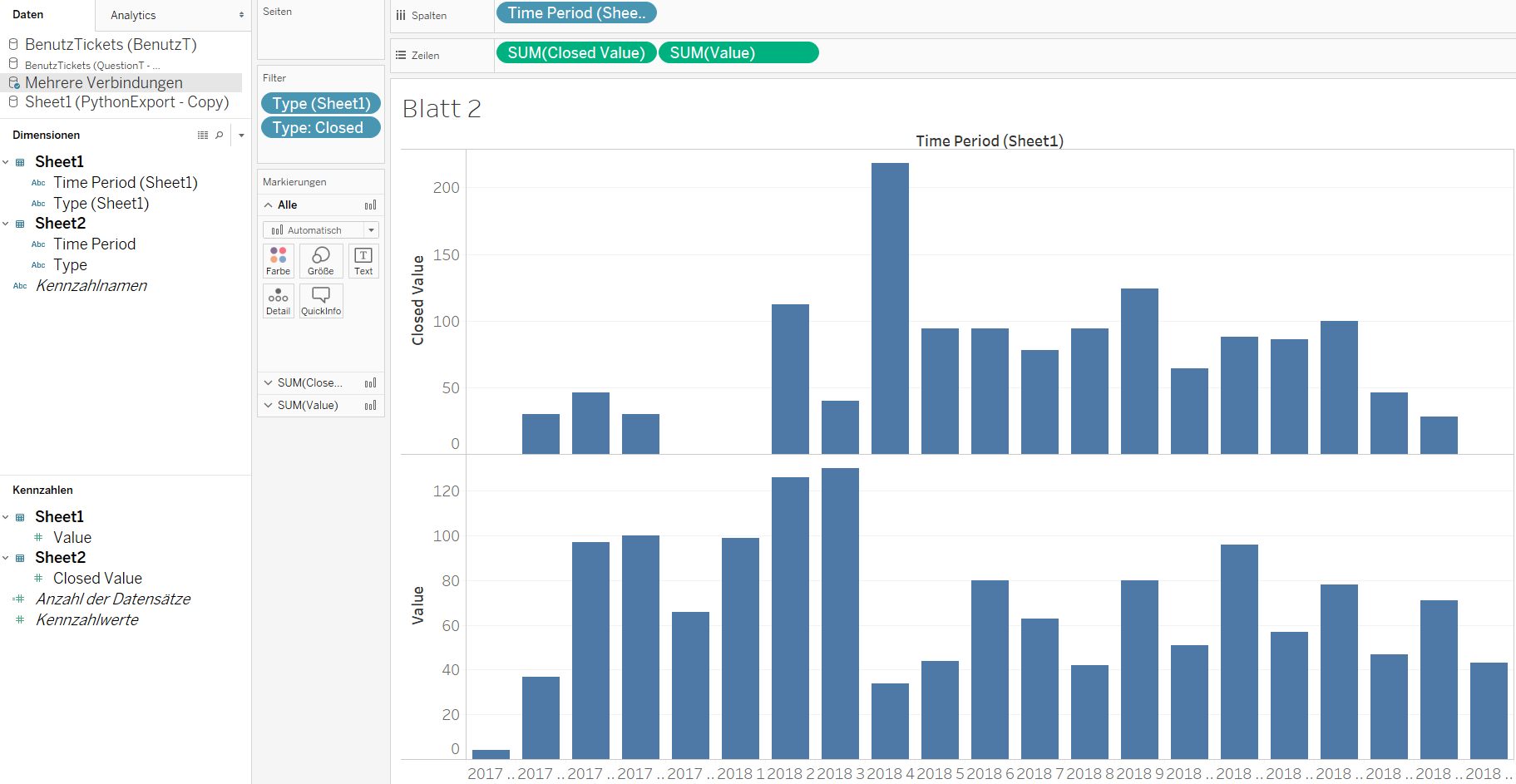Click the SUM(Closed Value) pill in Zeilen
Viewport: 1516px width, 784px height.
point(575,53)
